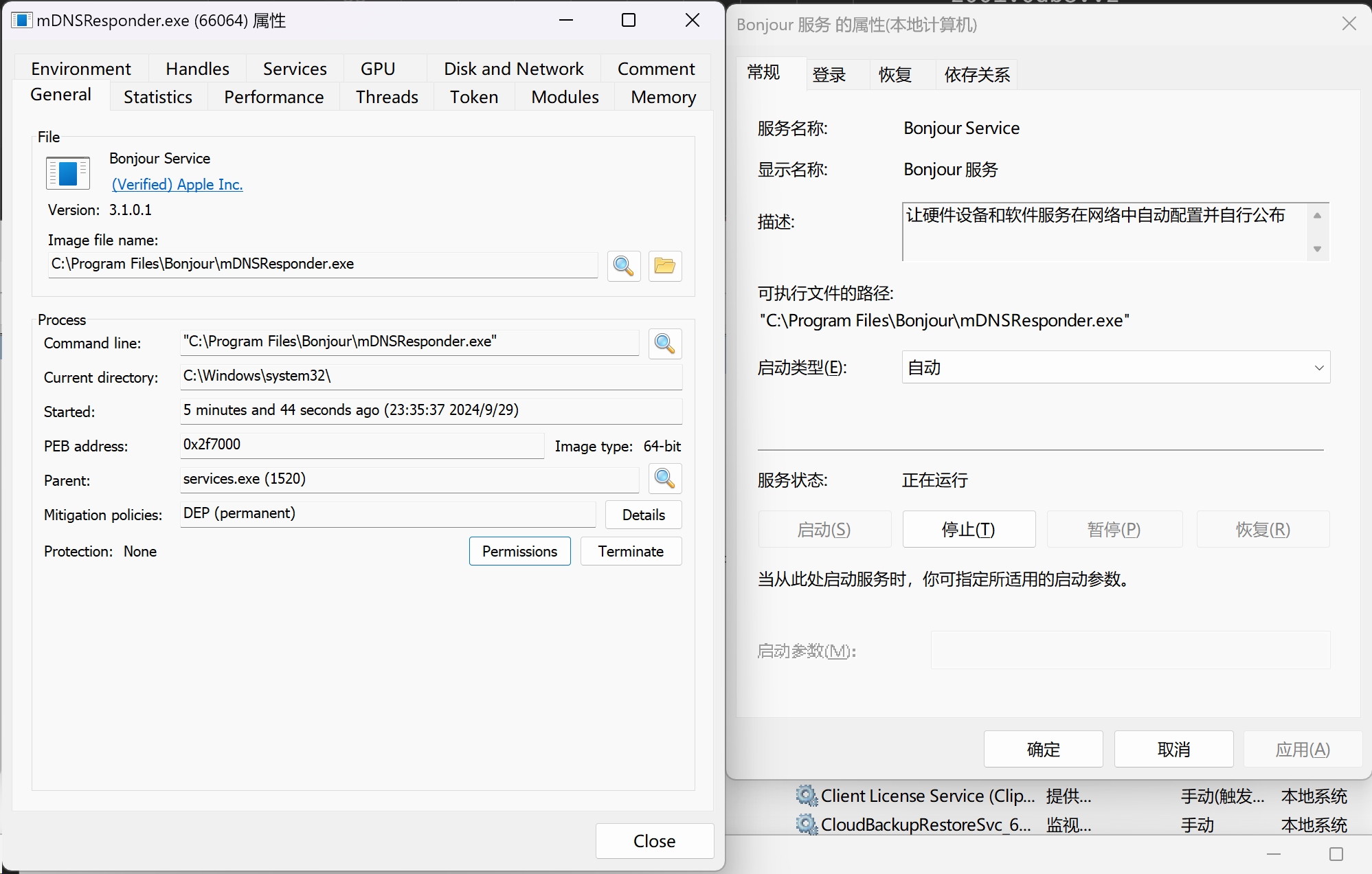
Task: Open the Performance tab
Action: click(x=273, y=97)
